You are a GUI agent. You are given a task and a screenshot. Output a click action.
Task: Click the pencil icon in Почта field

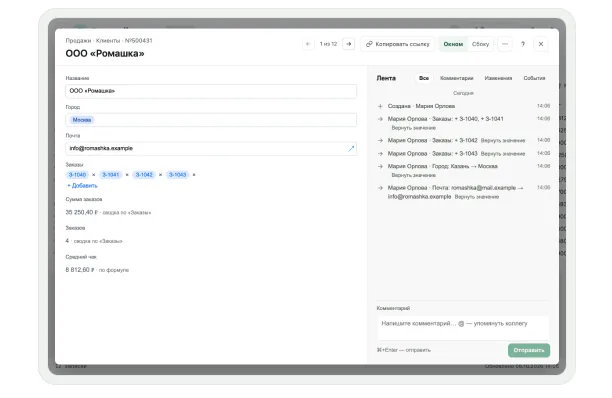pos(351,148)
